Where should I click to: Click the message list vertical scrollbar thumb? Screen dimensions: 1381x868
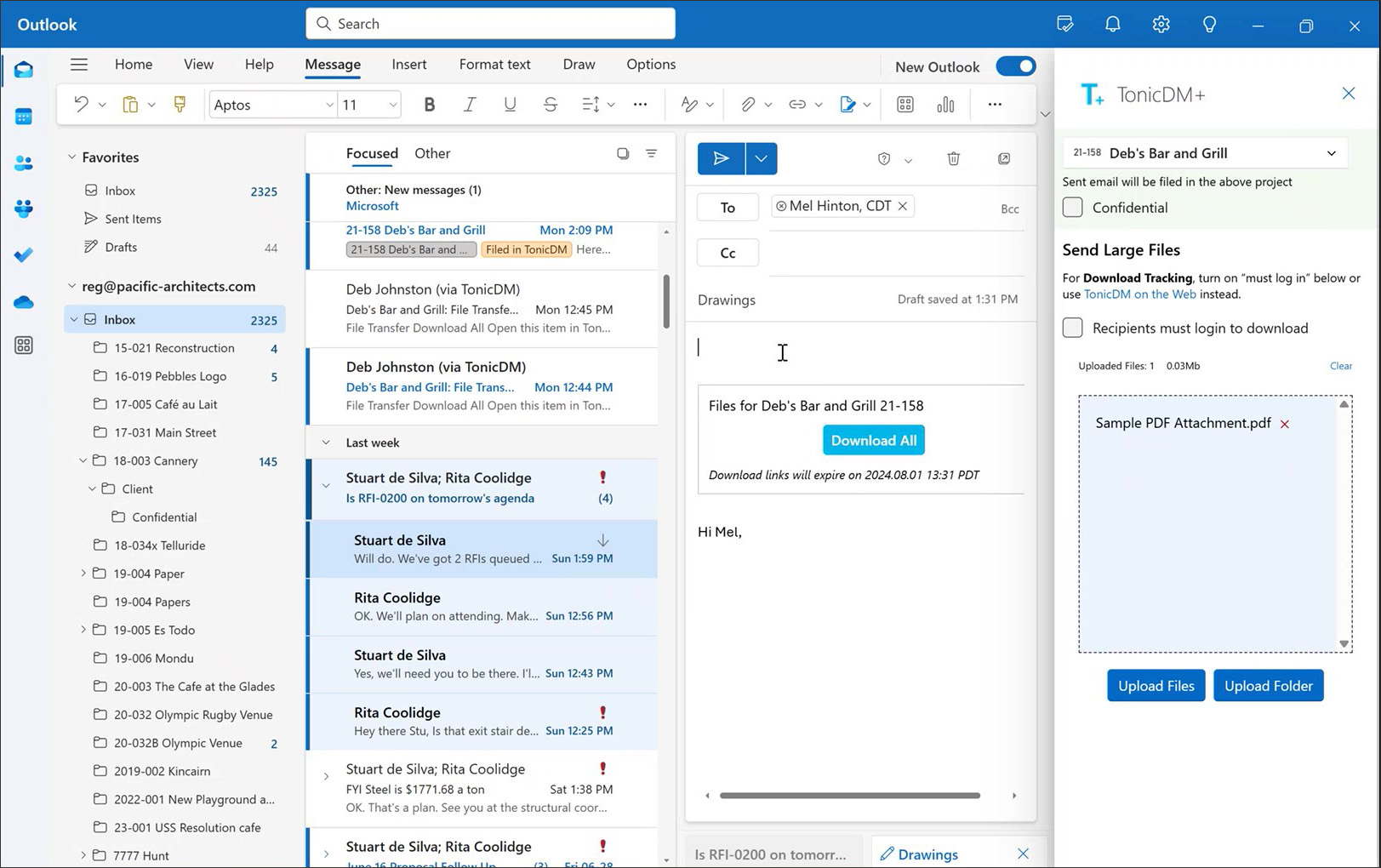tap(666, 300)
